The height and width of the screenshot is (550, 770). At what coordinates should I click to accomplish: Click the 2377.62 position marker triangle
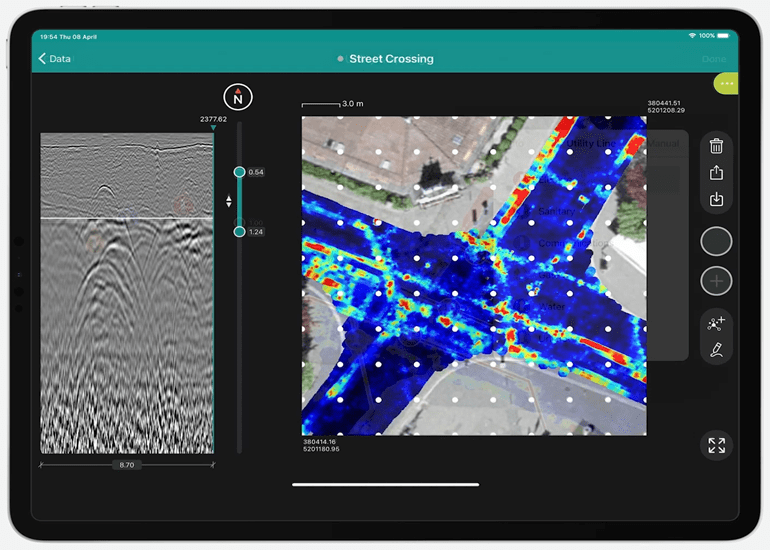[x=213, y=128]
